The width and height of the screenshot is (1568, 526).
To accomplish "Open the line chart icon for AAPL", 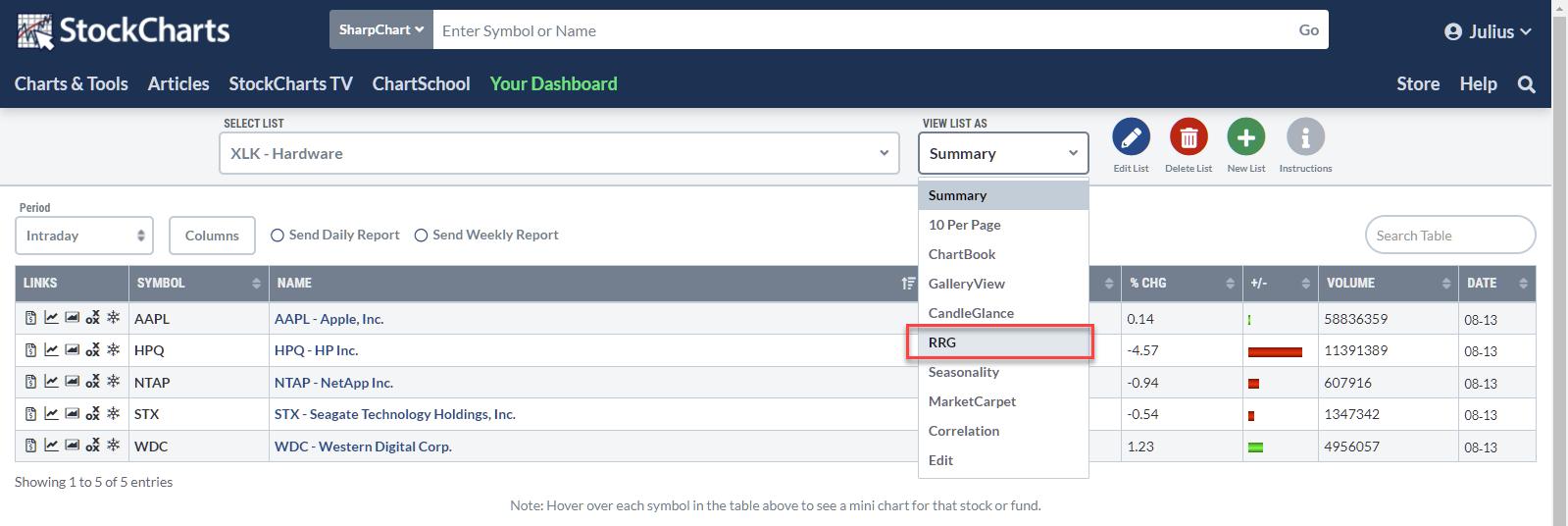I will pos(51,319).
